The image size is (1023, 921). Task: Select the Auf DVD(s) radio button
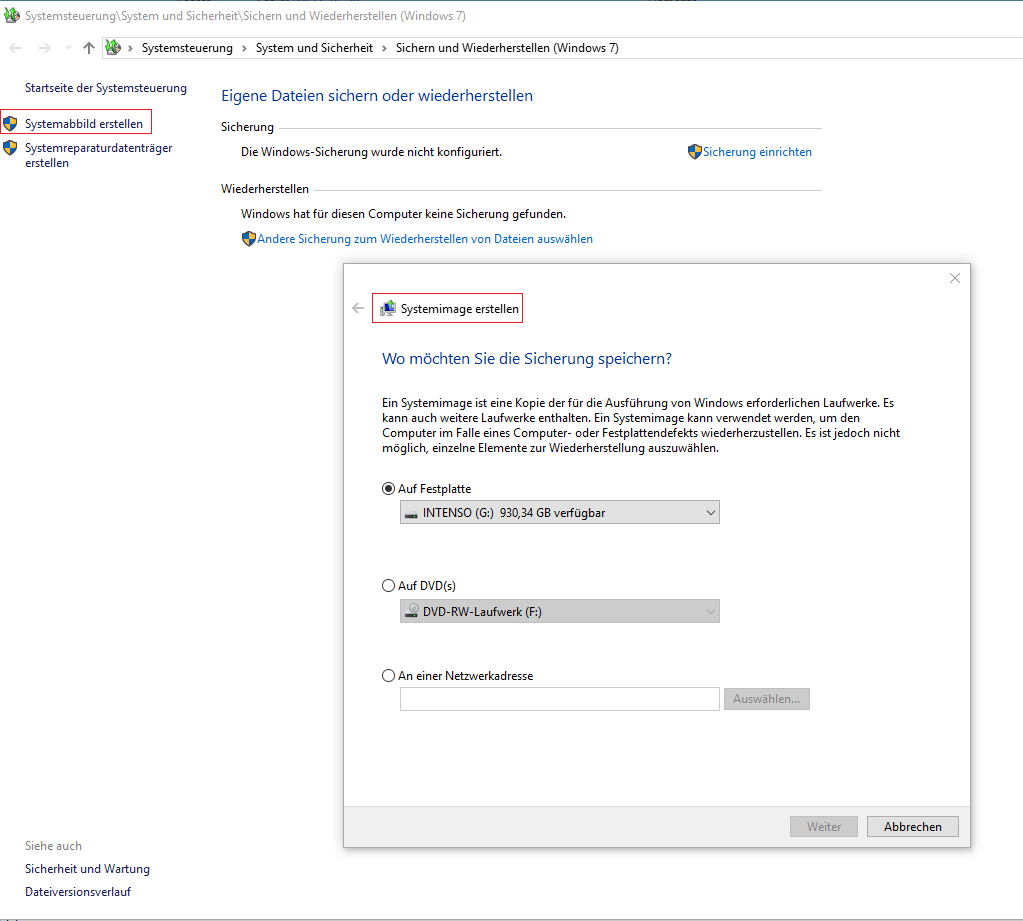tap(388, 586)
